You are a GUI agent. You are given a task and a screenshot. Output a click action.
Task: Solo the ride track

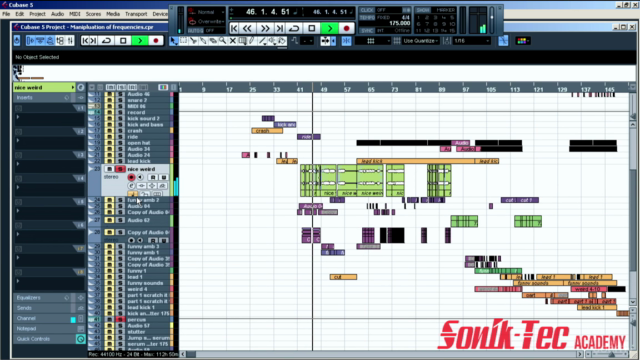120,137
